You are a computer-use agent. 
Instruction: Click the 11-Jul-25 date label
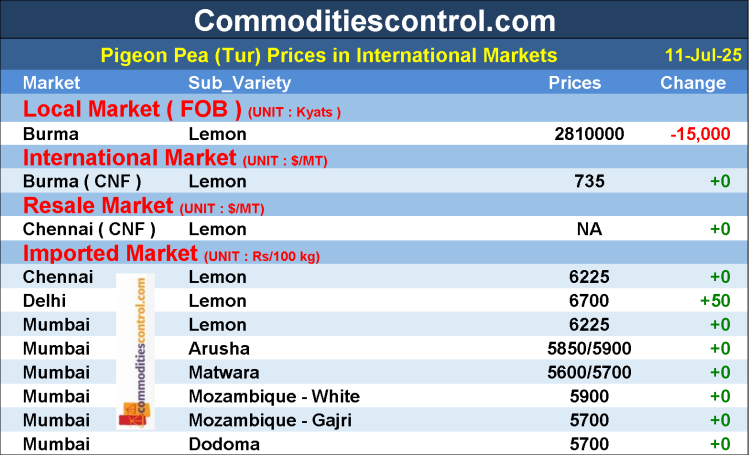[x=703, y=55]
